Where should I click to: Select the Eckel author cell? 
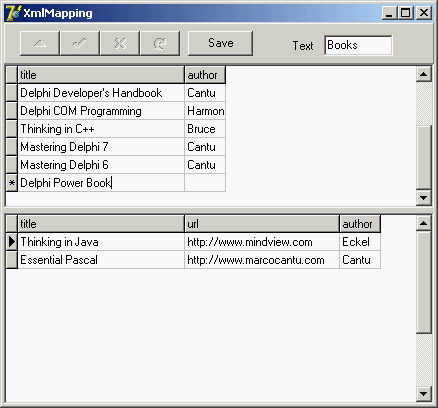pos(360,242)
